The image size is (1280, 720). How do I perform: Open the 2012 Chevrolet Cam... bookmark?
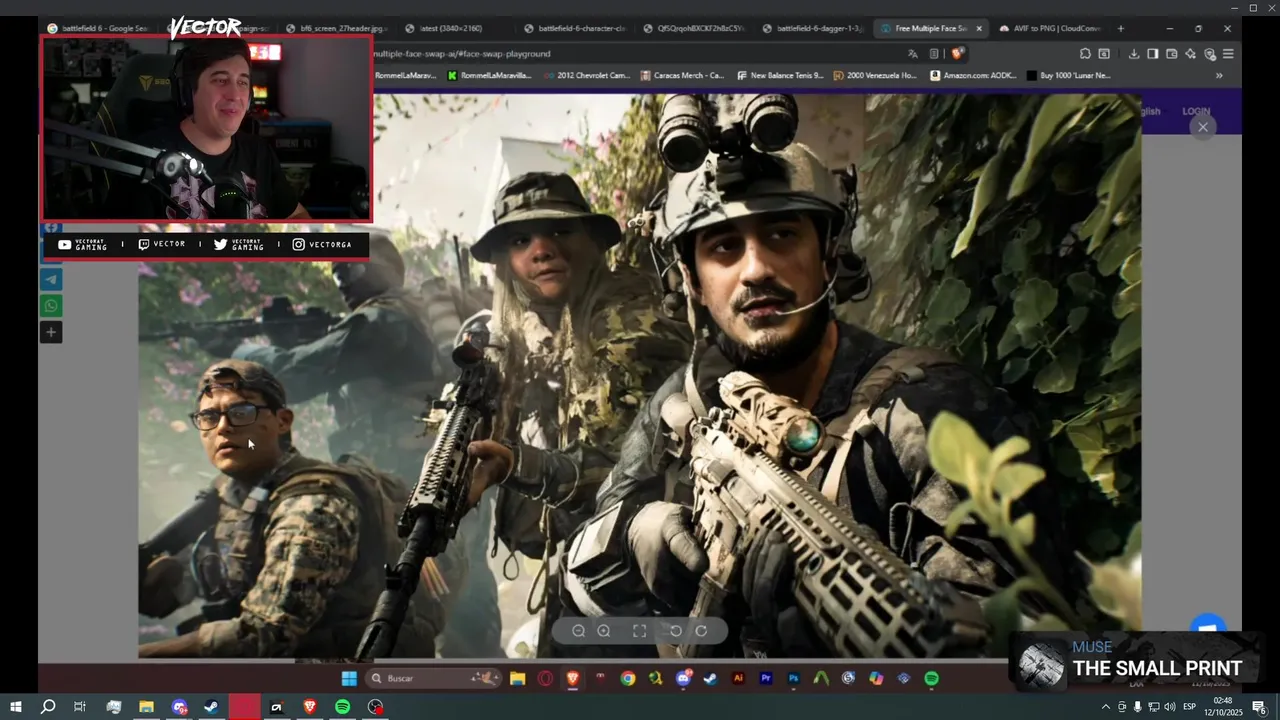click(x=587, y=75)
